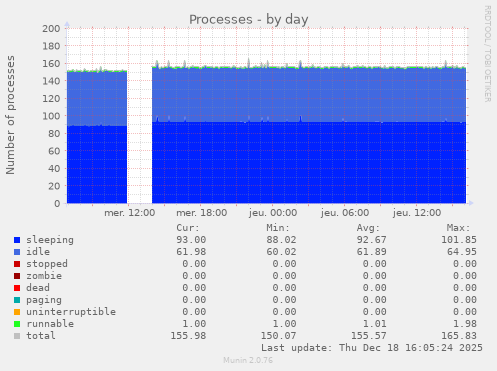Click total current value 155.98
This screenshot has width=497, height=371.
pos(188,336)
